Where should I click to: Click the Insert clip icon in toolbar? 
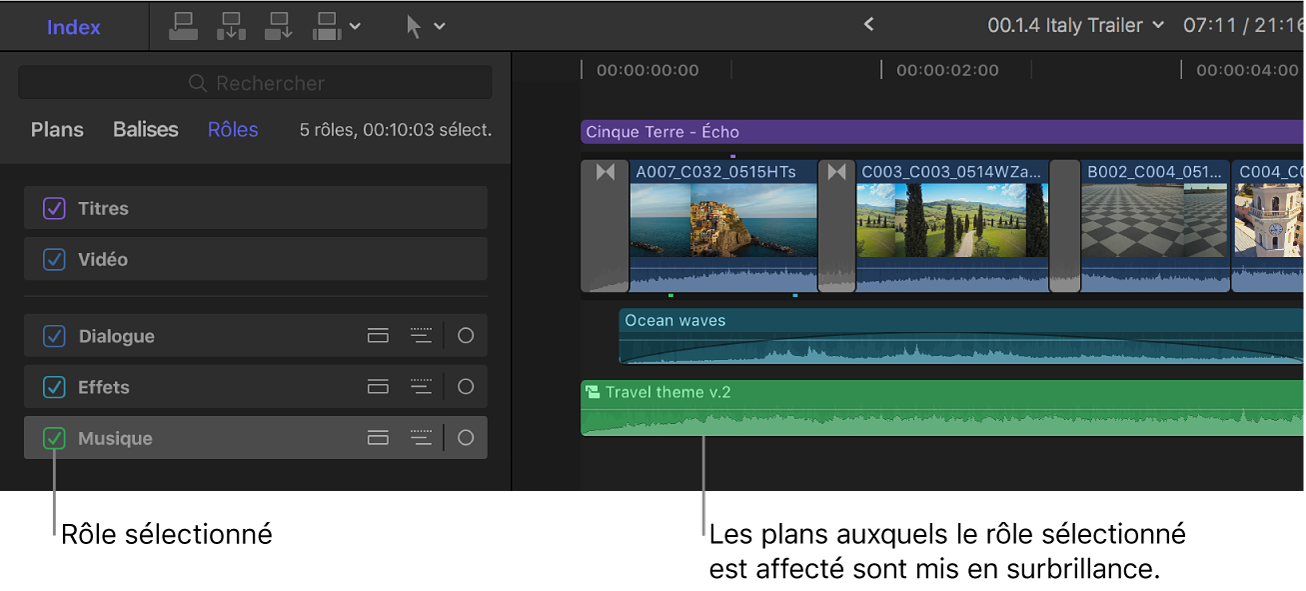[x=231, y=26]
